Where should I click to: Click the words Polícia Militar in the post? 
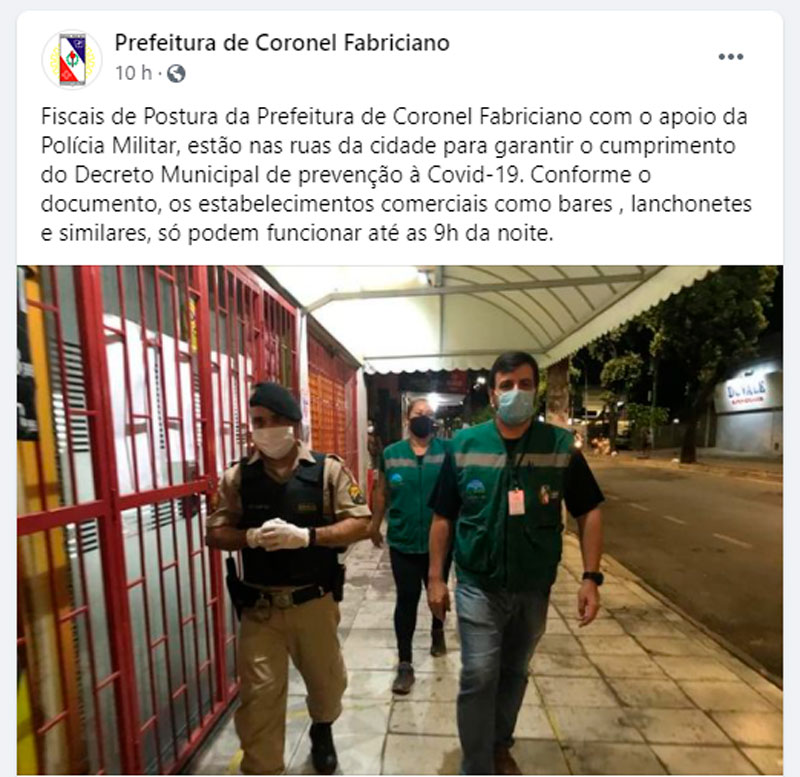coord(108,146)
